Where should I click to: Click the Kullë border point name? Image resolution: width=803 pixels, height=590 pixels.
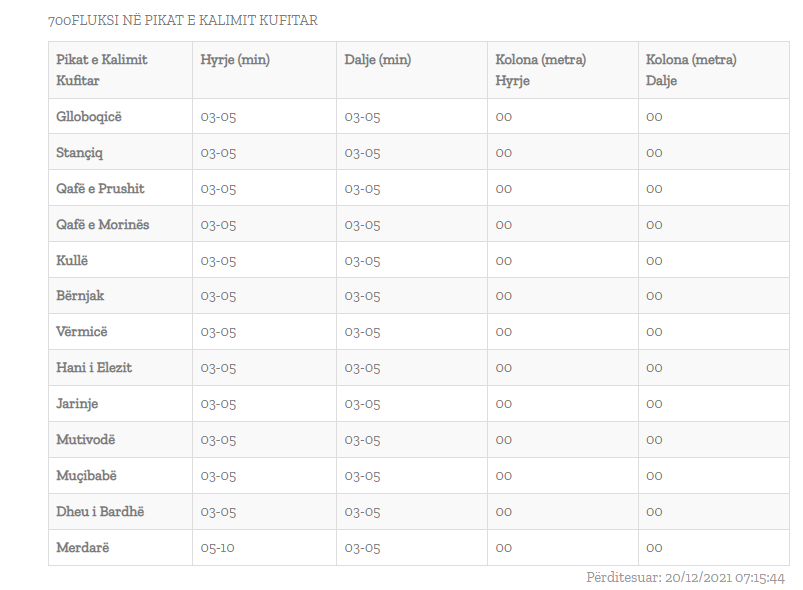point(72,260)
